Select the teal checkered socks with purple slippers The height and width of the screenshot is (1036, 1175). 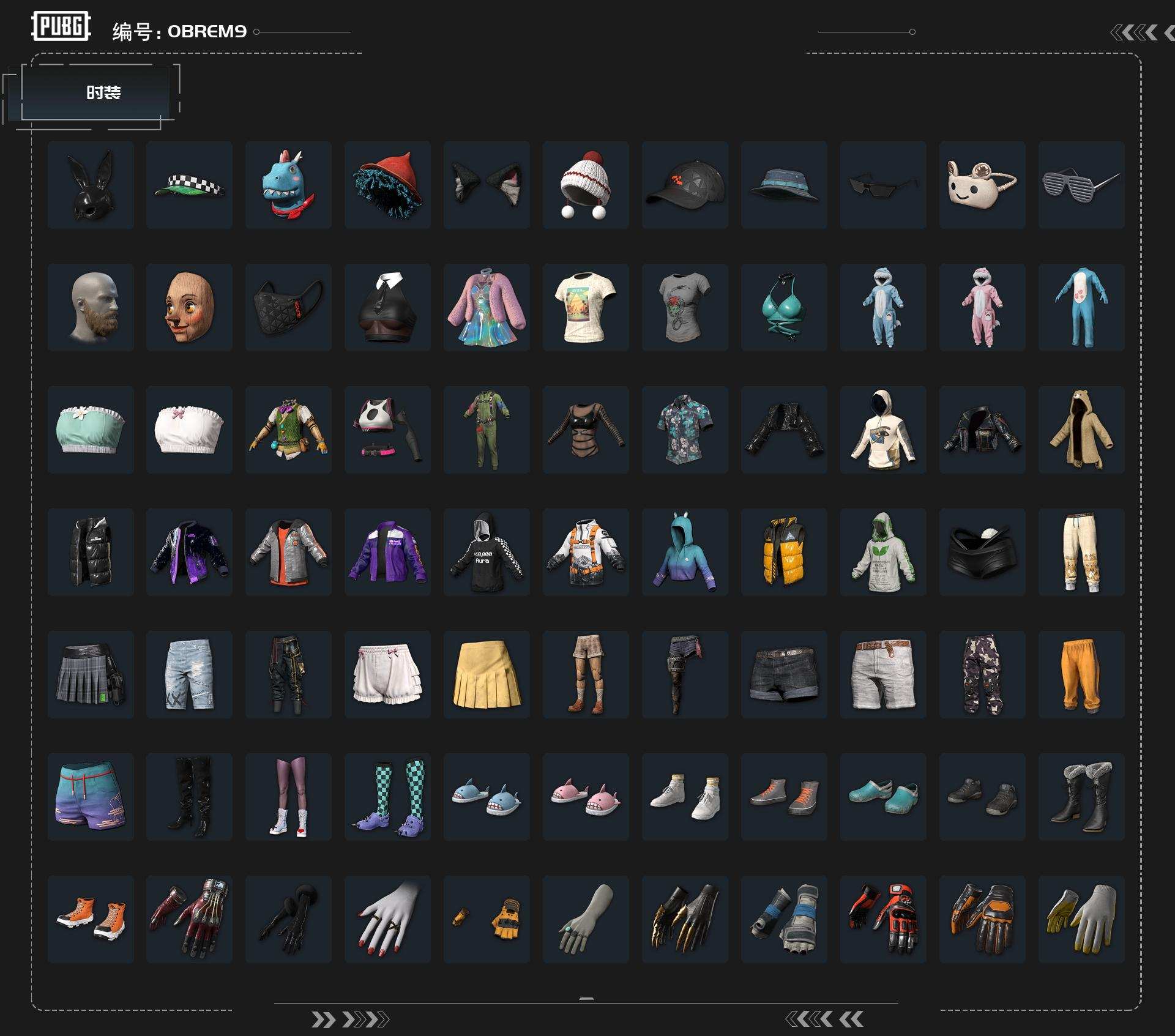point(387,797)
